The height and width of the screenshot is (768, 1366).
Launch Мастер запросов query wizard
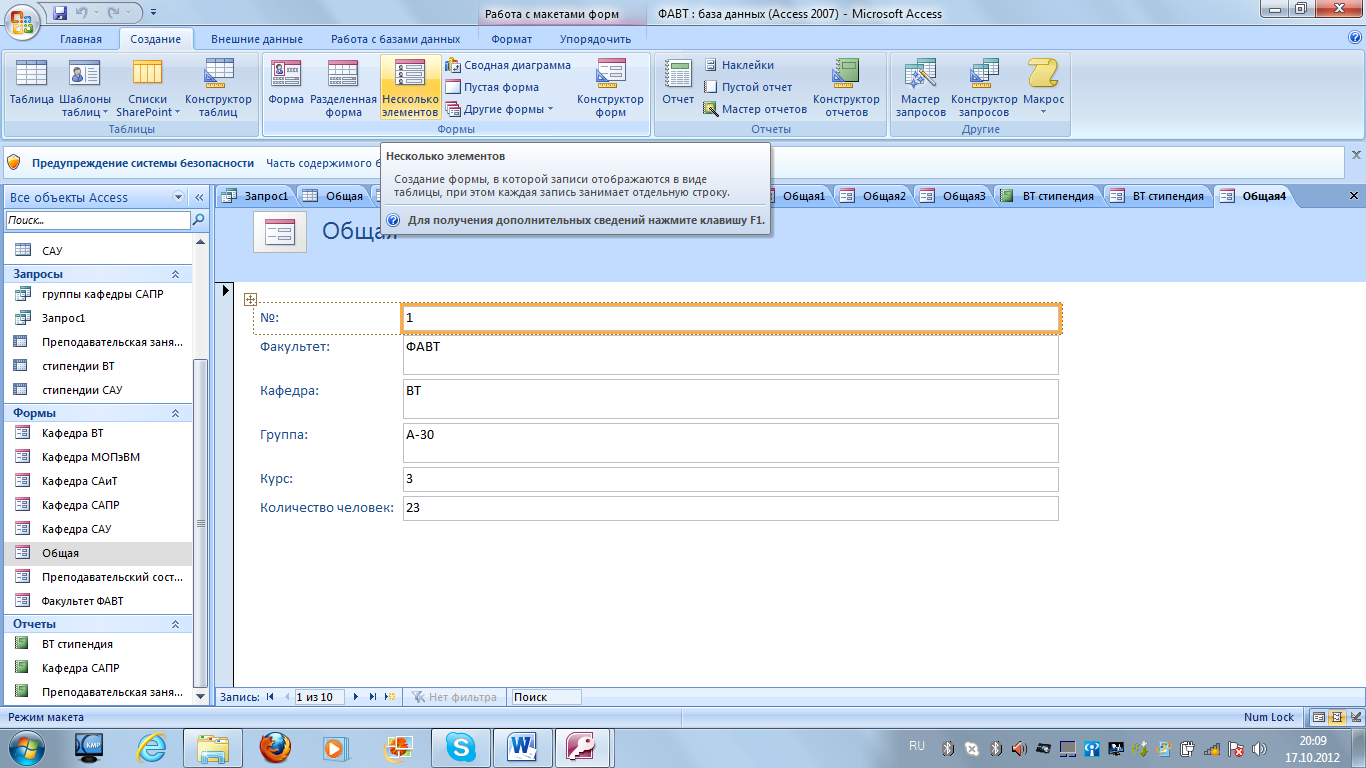[x=920, y=88]
